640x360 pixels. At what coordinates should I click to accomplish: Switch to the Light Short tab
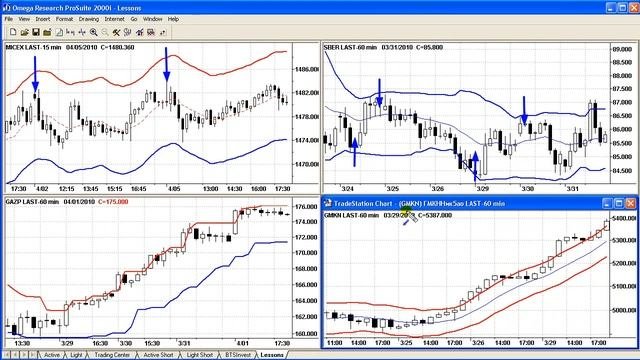tap(200, 355)
